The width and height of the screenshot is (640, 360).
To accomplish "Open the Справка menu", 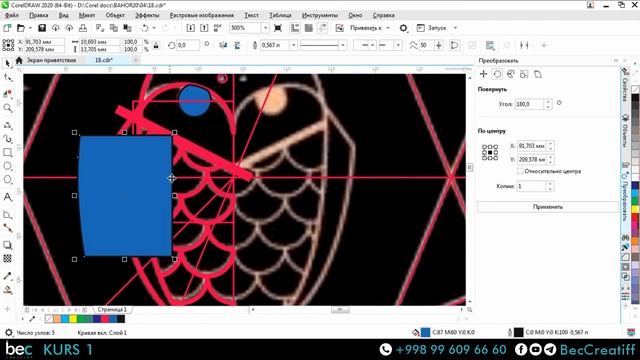I will pyautogui.click(x=383, y=15).
